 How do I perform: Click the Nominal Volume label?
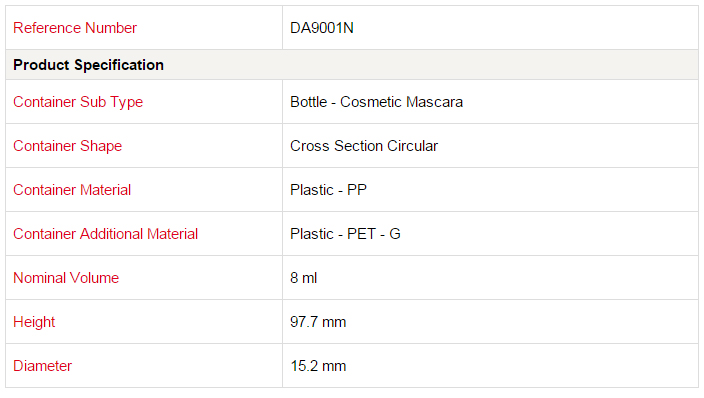point(66,278)
